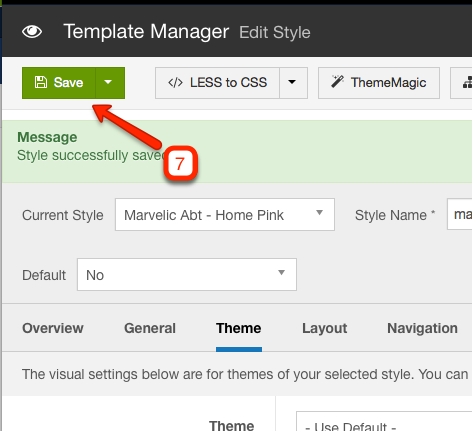Expand the LESS to CSS dropdown arrow

[293, 83]
